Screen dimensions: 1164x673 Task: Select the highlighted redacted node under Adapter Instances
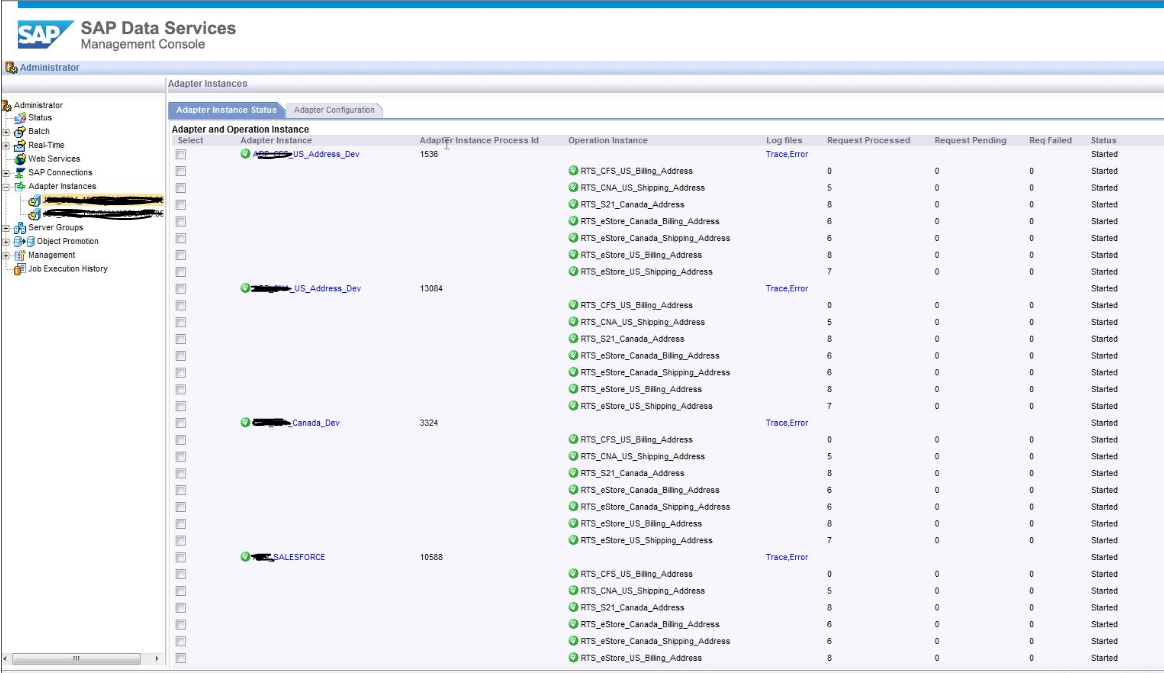coord(102,200)
